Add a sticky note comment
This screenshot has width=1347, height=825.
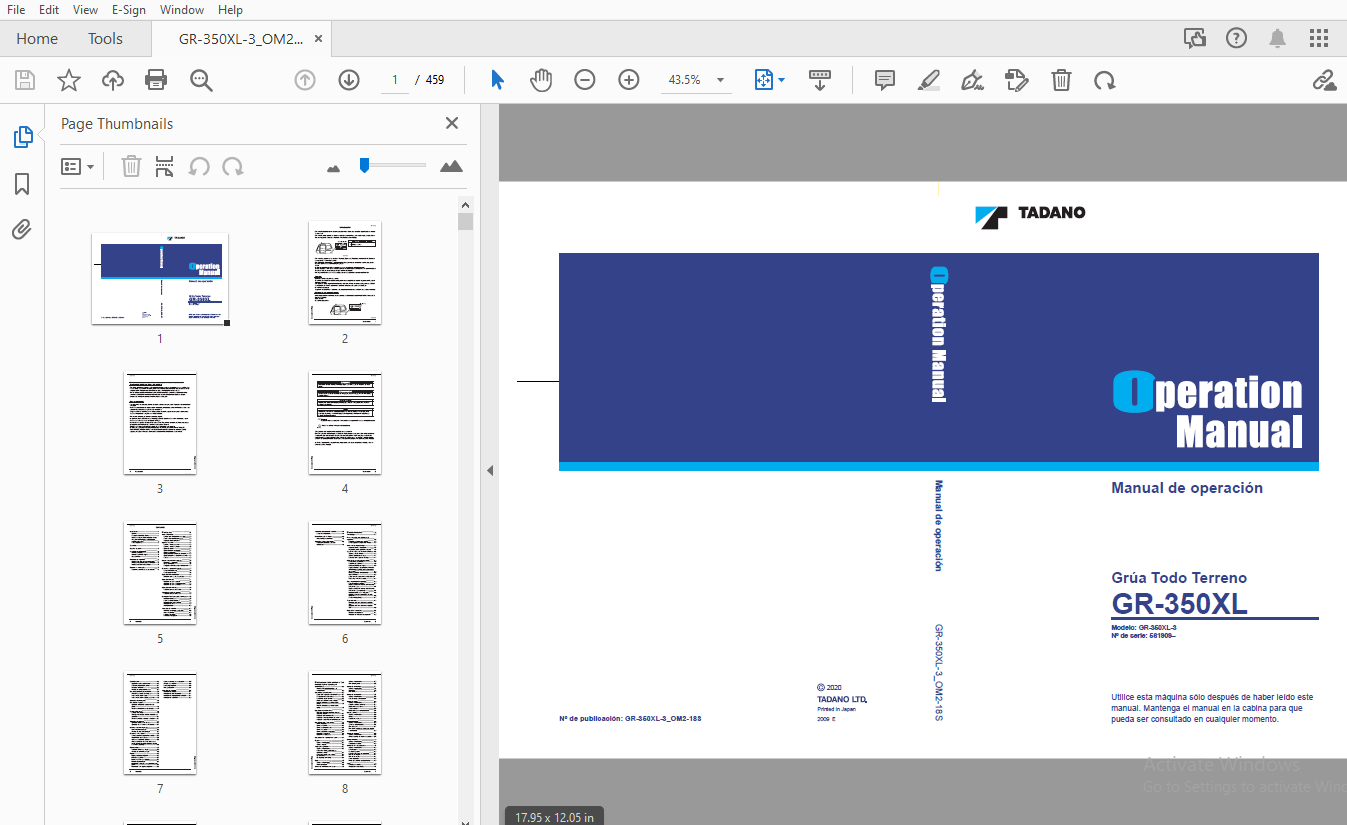click(885, 80)
